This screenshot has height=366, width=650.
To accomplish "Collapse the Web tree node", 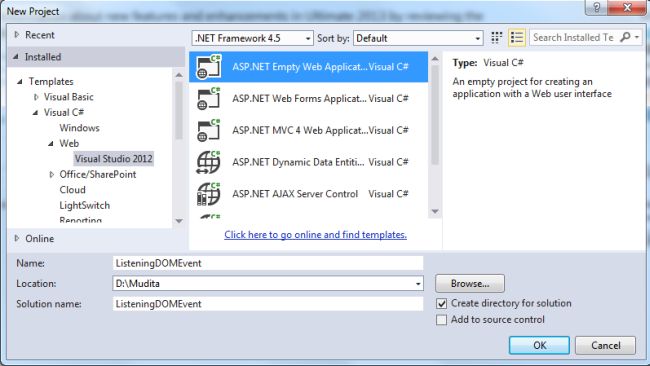I will point(51,143).
